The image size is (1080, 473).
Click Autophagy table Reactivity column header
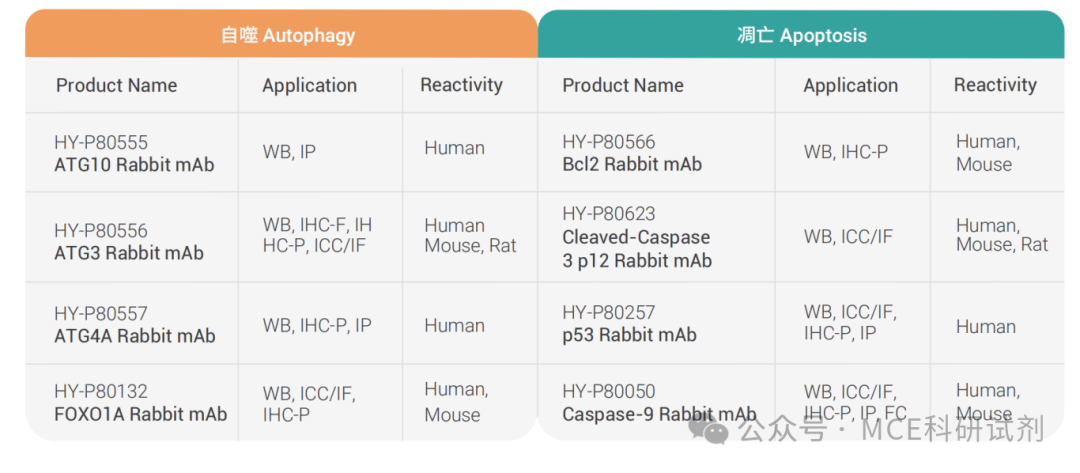point(461,85)
